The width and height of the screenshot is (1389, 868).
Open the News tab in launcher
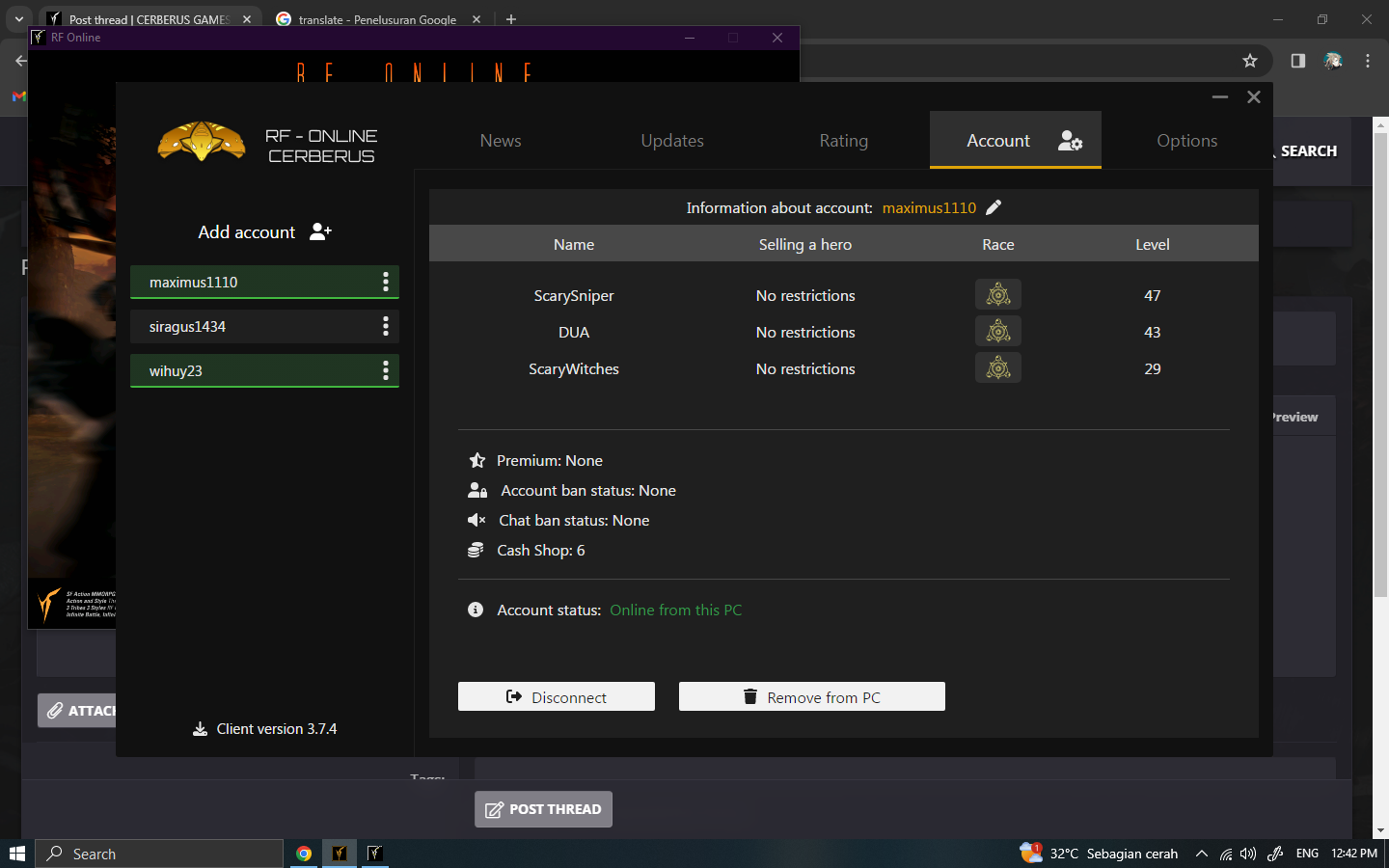pos(501,141)
